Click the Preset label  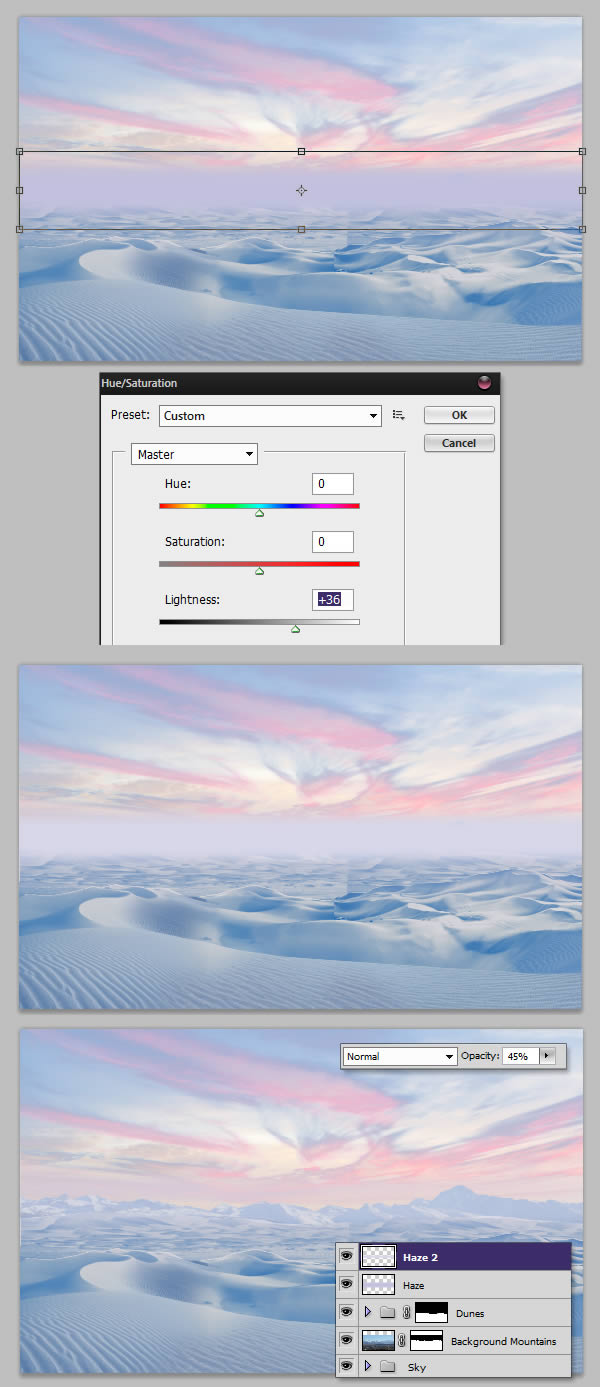pos(130,415)
